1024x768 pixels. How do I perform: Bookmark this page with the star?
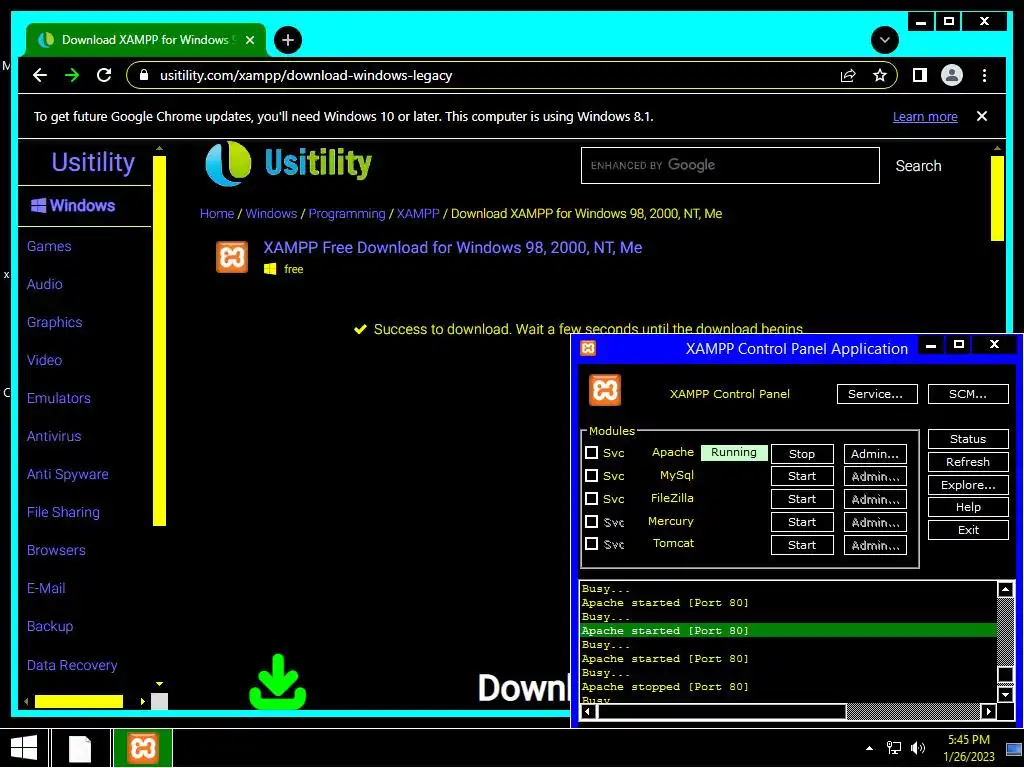[880, 75]
